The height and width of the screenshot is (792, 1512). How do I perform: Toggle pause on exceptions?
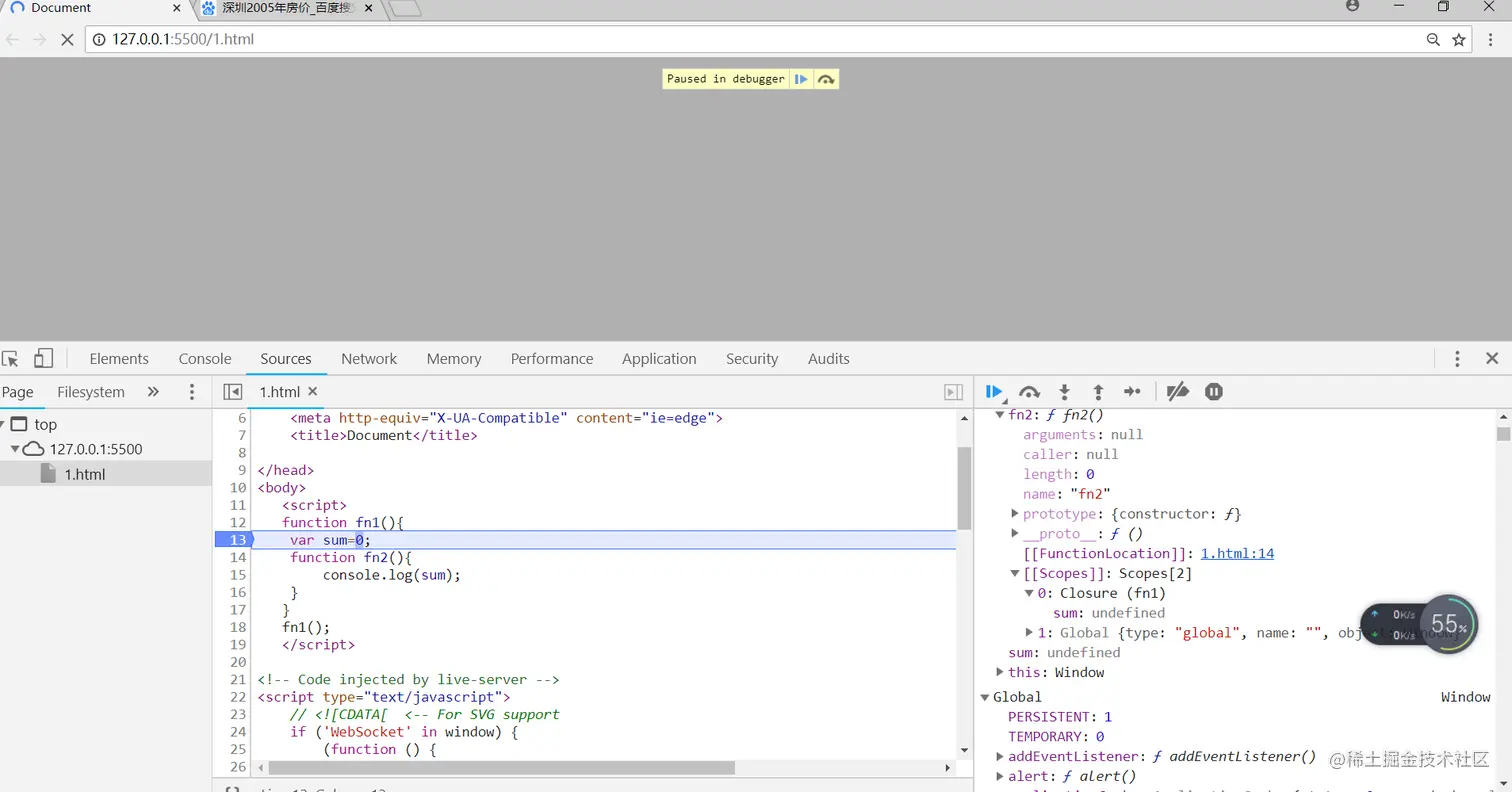click(1213, 392)
